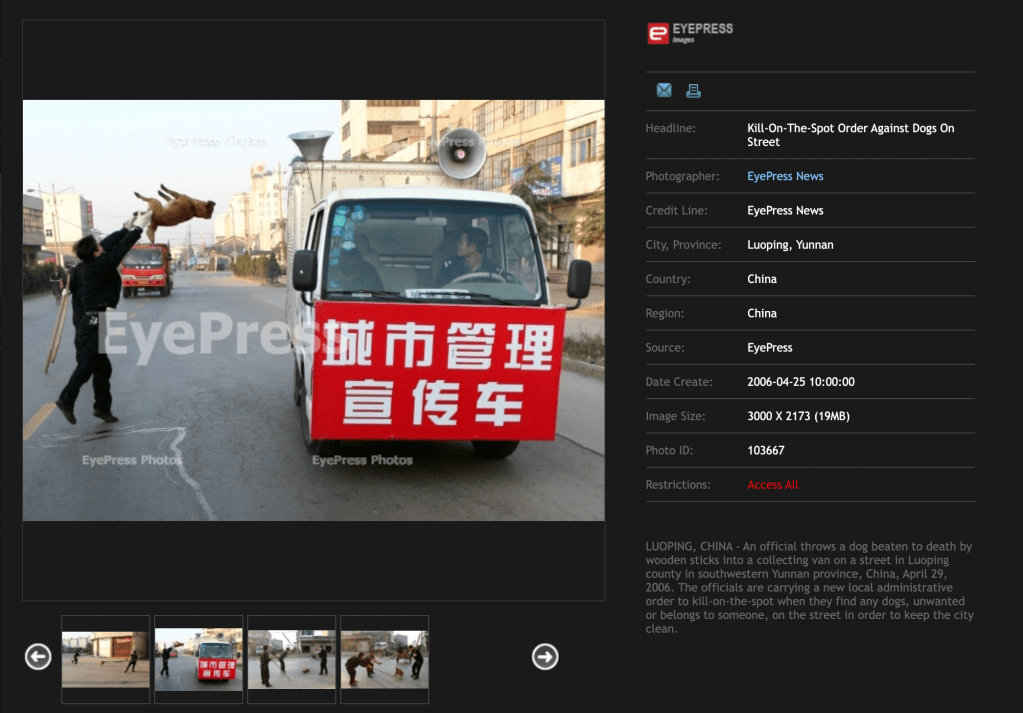Click the image size 3000 X 2173 value
1023x713 pixels.
click(798, 416)
